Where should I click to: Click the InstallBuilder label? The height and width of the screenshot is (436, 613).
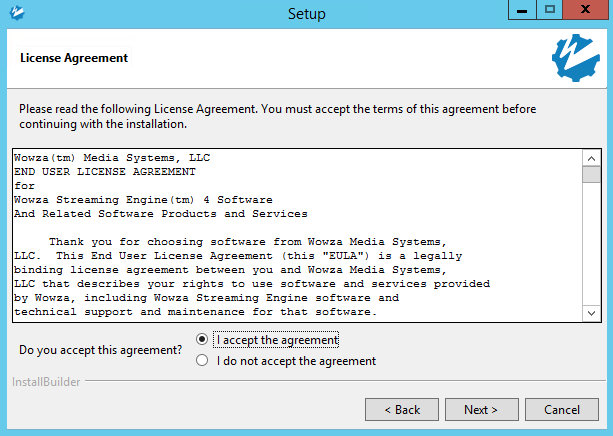tap(44, 383)
